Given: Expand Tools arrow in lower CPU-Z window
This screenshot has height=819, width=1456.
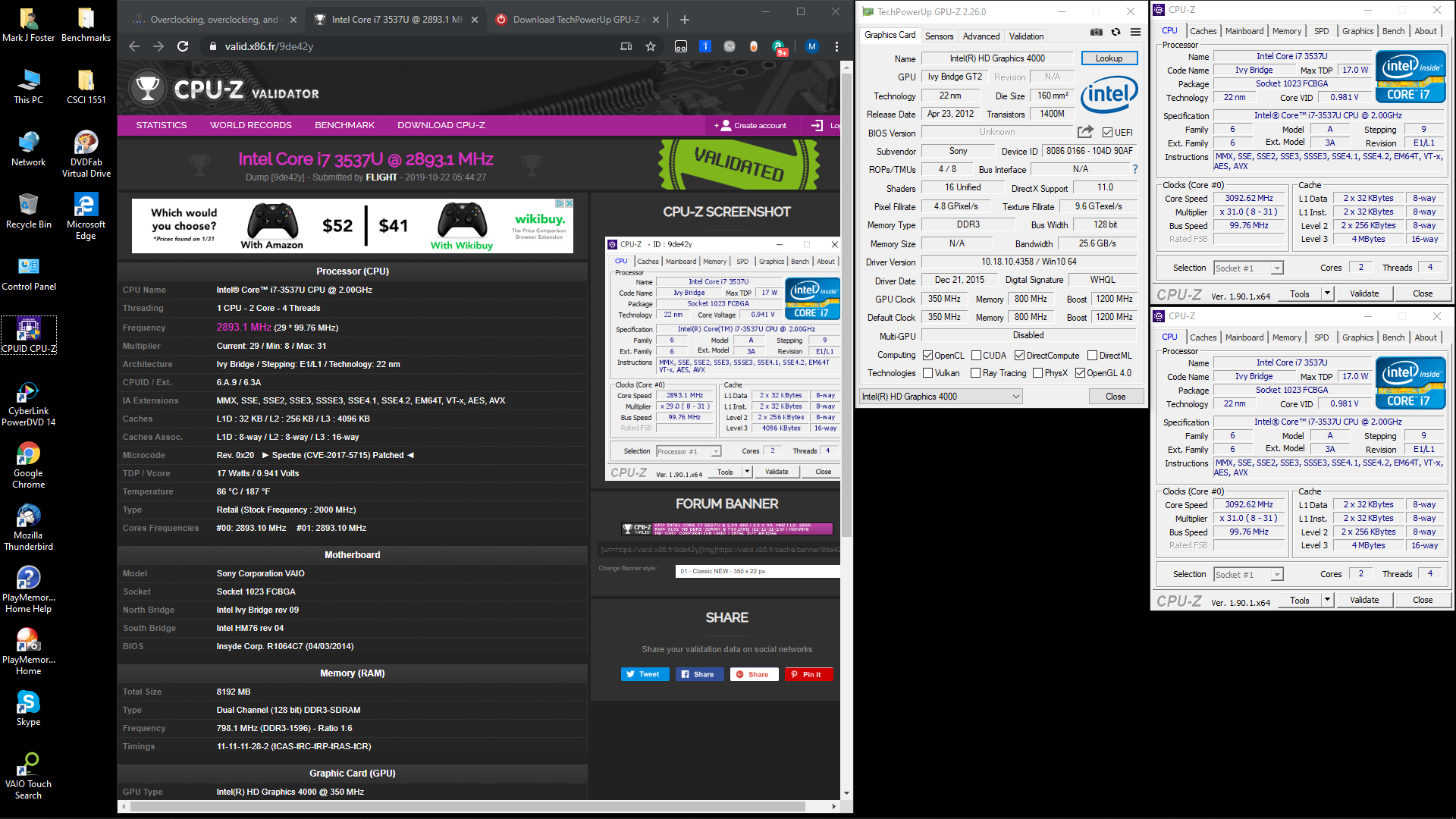Looking at the screenshot, I should click(x=1327, y=600).
